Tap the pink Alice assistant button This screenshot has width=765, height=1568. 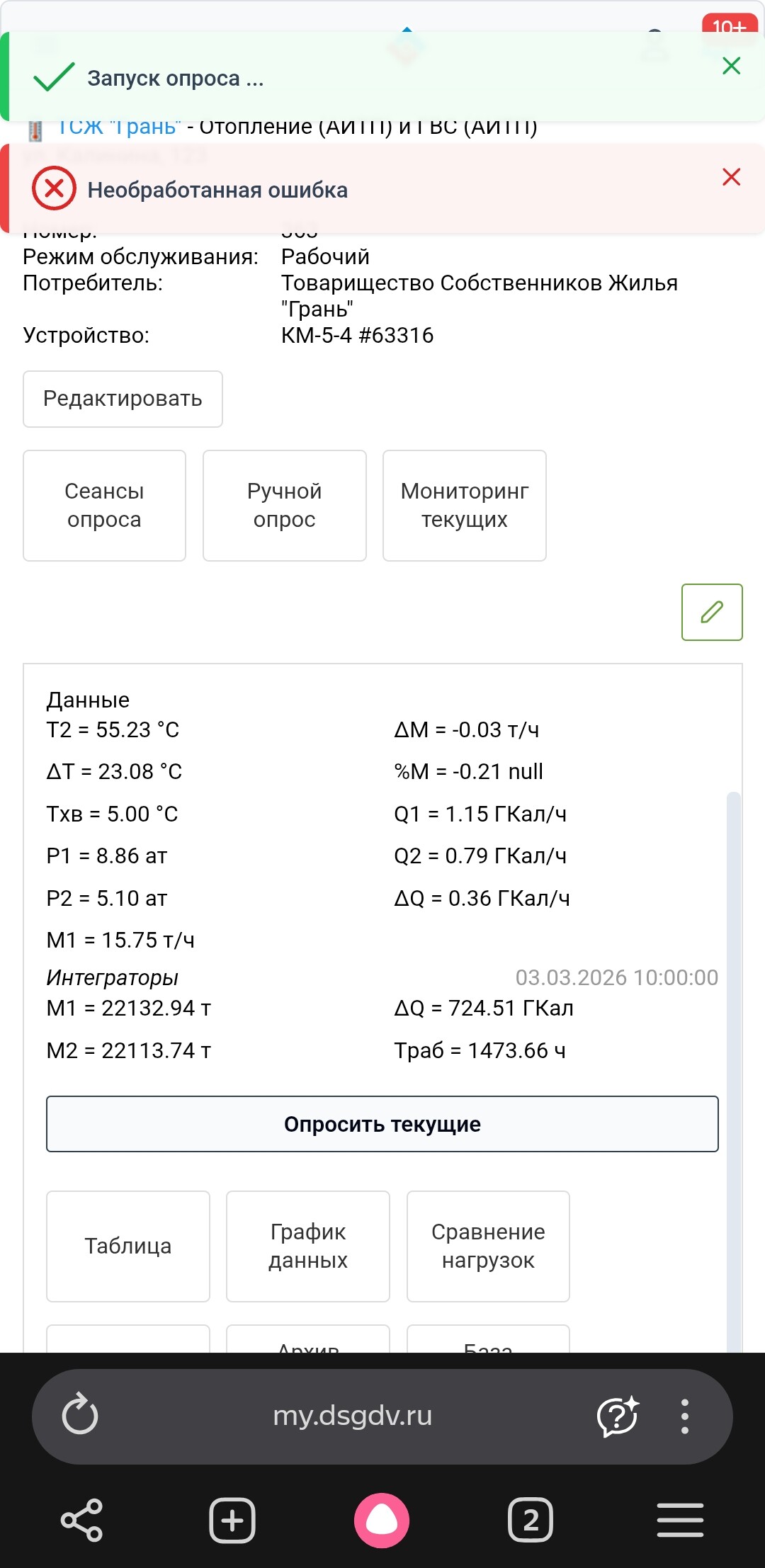(x=382, y=1520)
